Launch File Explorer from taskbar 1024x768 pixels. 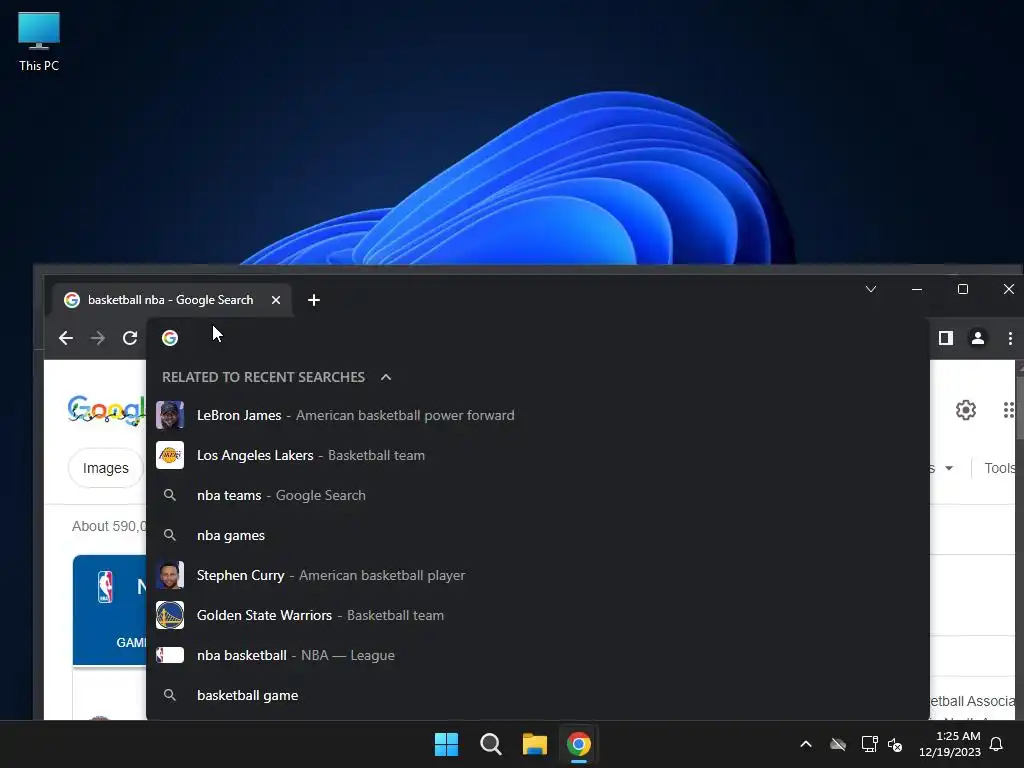coord(535,744)
